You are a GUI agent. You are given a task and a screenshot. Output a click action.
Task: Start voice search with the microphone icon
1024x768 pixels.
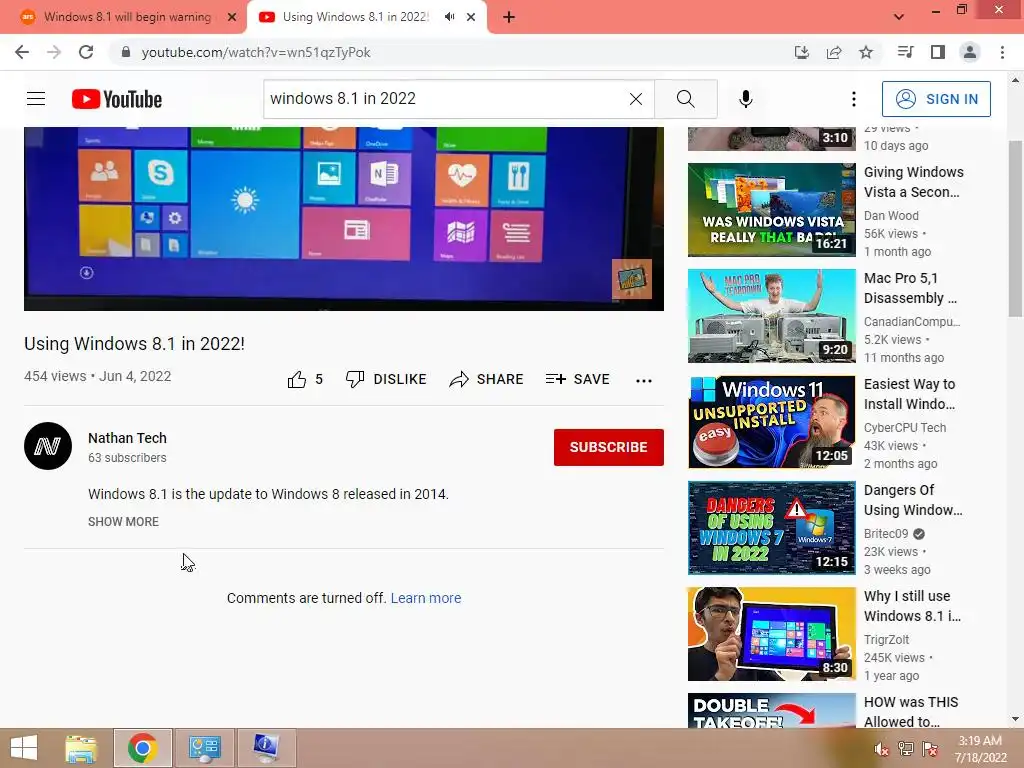click(x=745, y=99)
